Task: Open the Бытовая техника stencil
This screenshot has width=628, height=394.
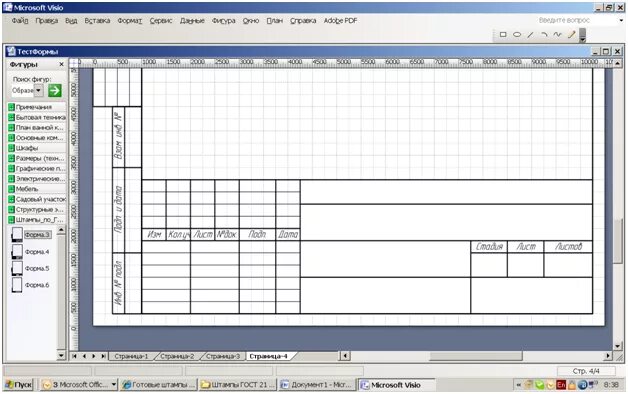Action: 37,117
